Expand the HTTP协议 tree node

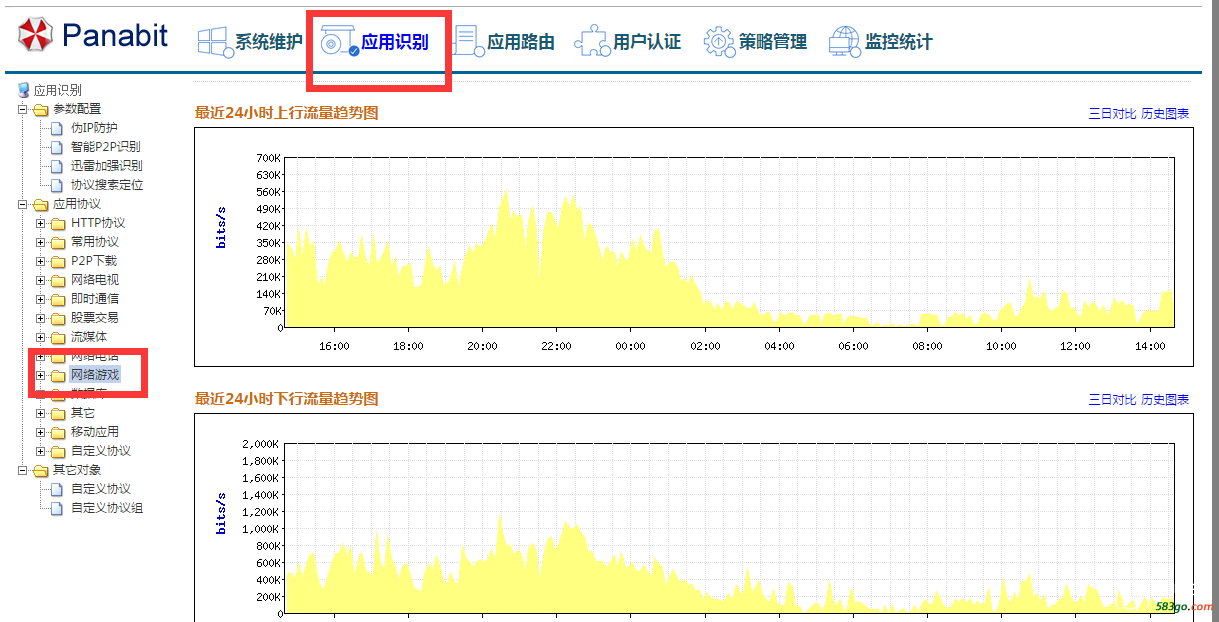tap(41, 223)
